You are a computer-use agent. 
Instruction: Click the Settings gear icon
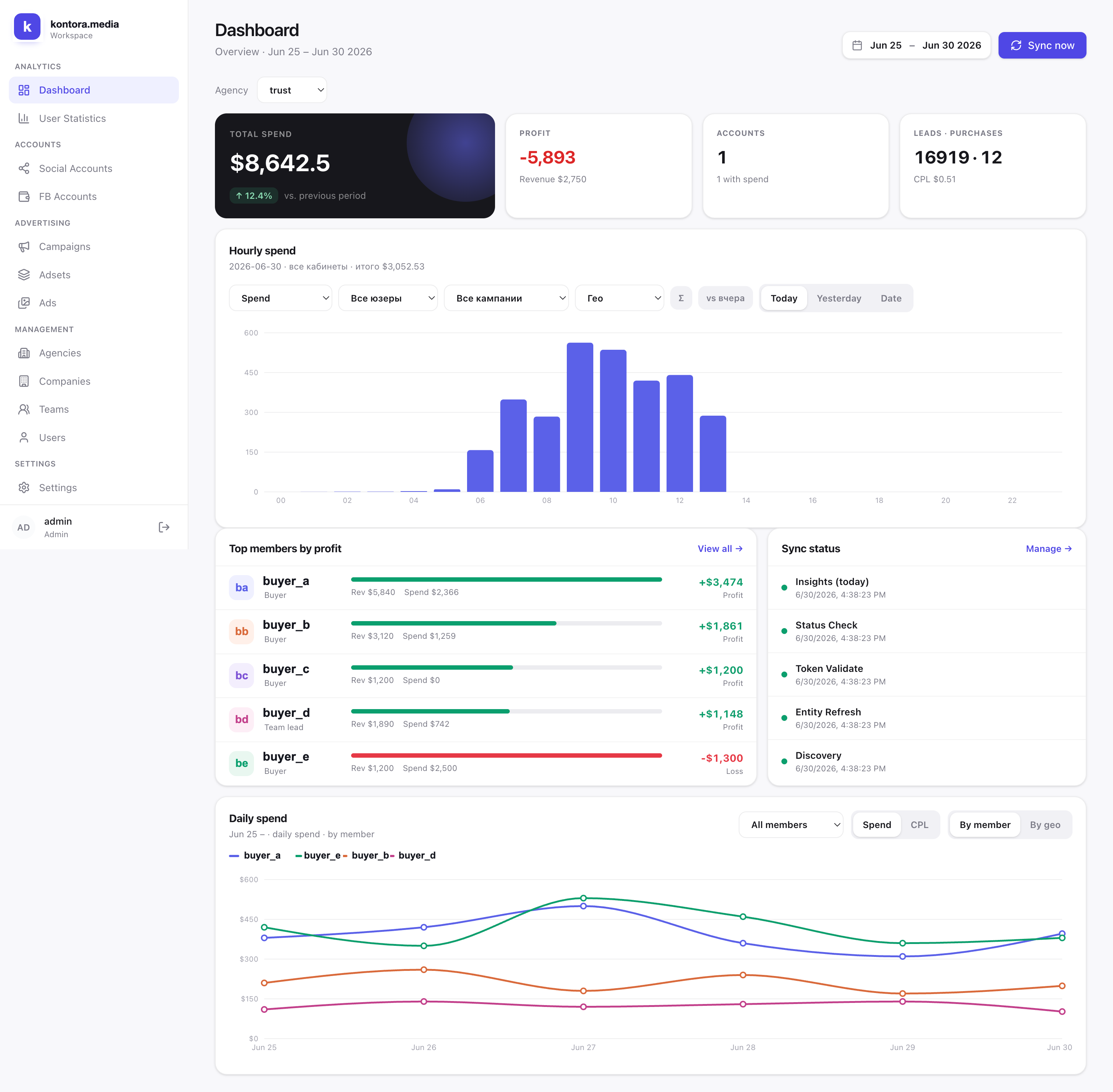click(24, 487)
